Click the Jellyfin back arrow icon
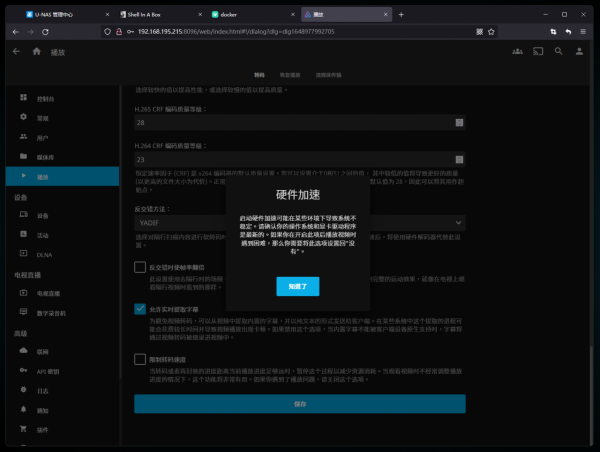Viewport: 600px width, 452px height. pyautogui.click(x=16, y=51)
